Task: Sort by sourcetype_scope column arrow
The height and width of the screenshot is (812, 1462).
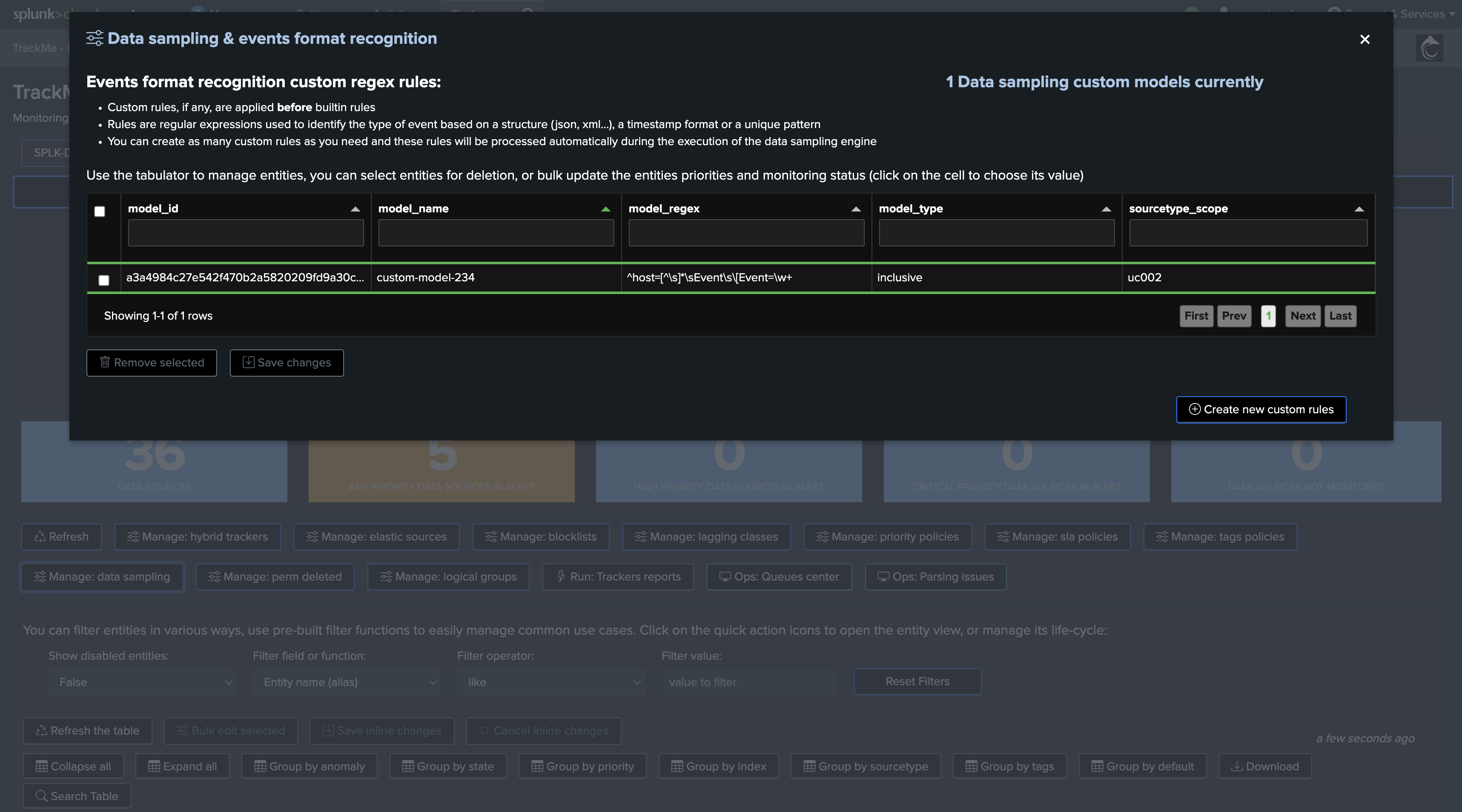Action: 1359,209
